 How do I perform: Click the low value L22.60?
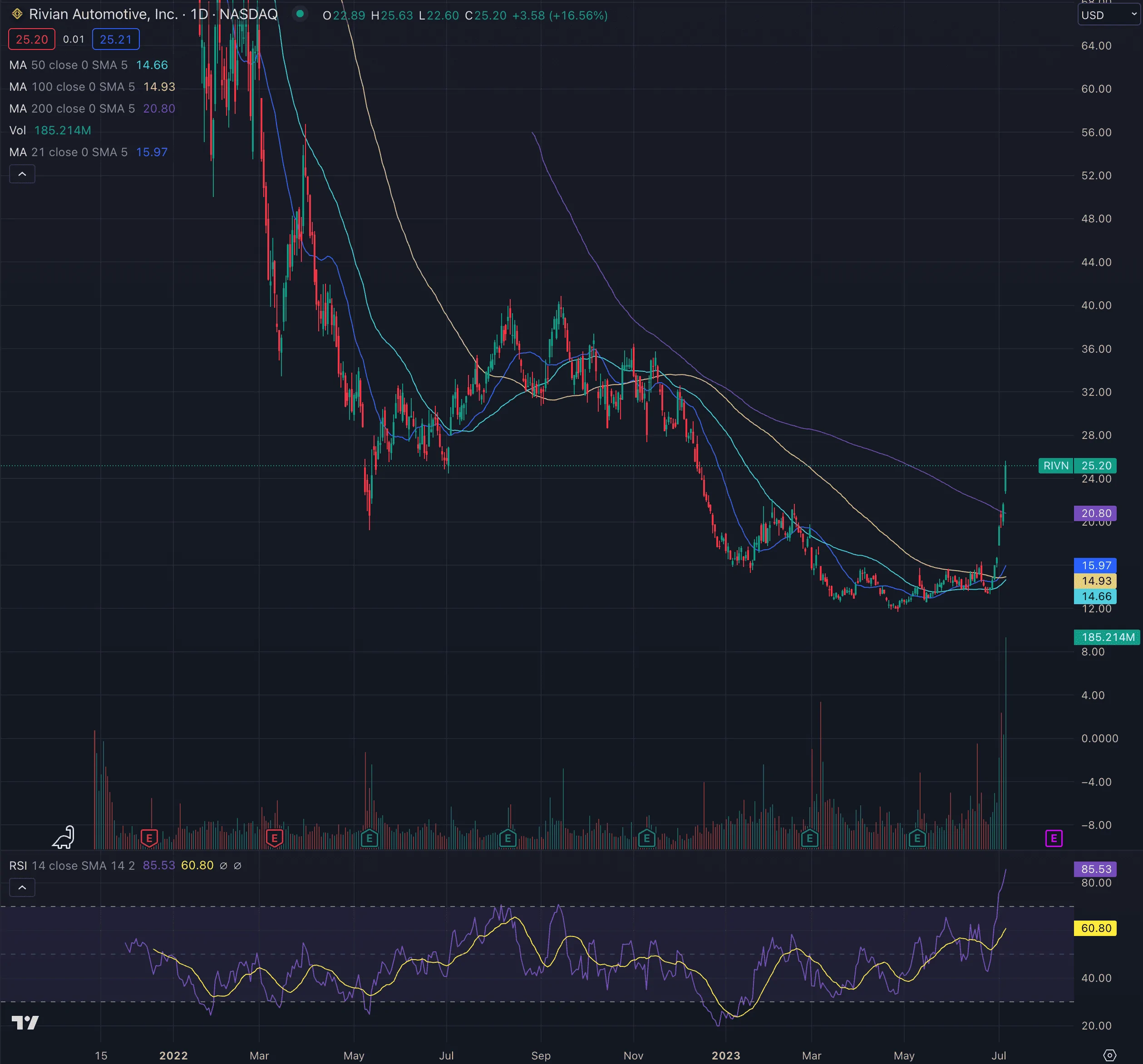[x=438, y=15]
